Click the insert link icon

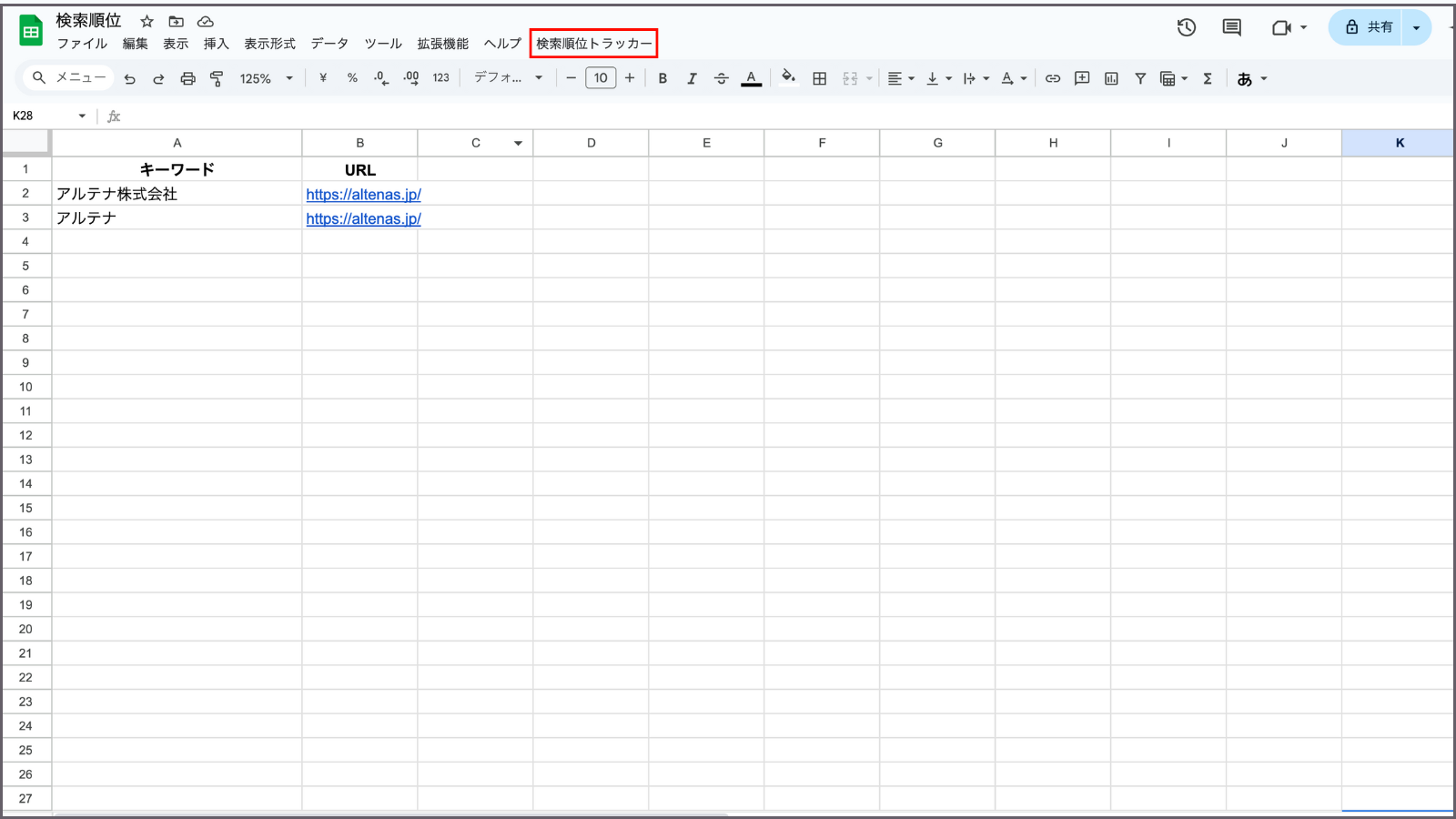[x=1052, y=79]
